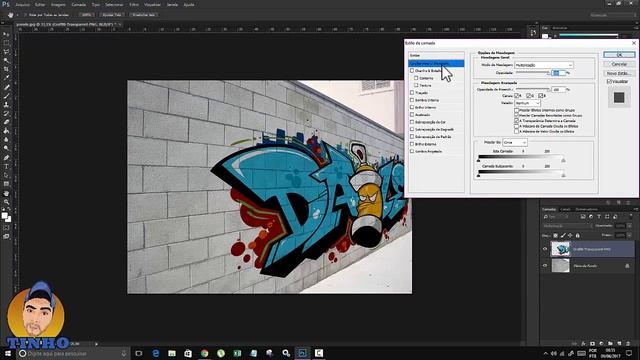640x360 pixels.
Task: Toggle the R channel checkbox
Action: pos(517,96)
